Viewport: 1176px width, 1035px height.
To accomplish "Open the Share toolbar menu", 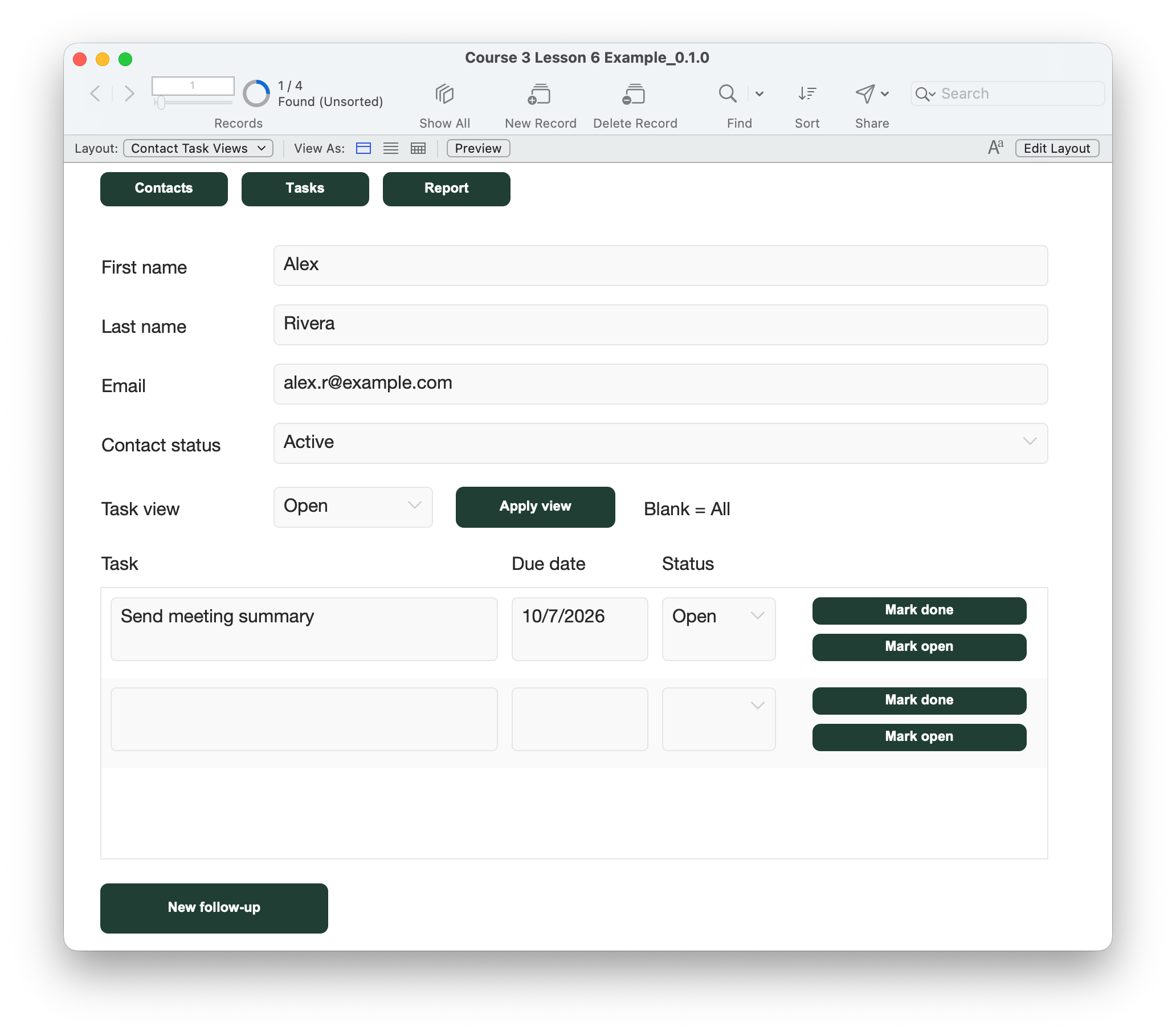I will [871, 93].
